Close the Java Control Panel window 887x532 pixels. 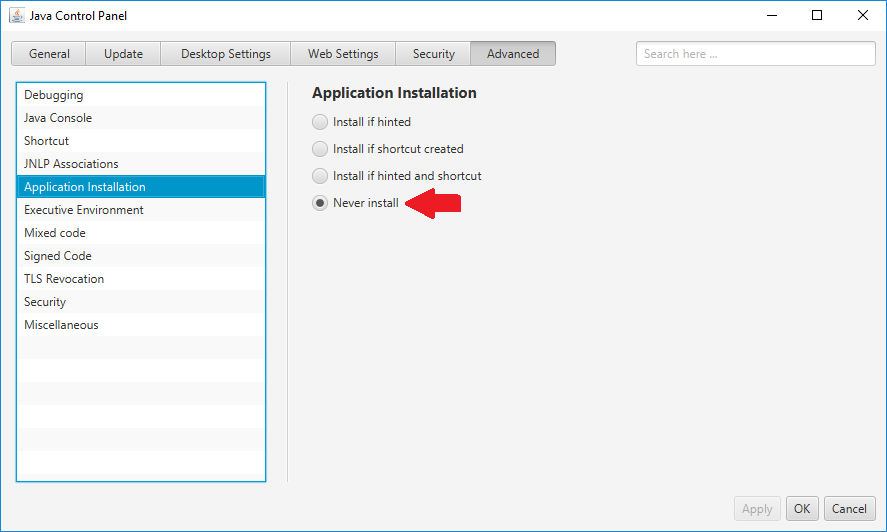point(863,15)
